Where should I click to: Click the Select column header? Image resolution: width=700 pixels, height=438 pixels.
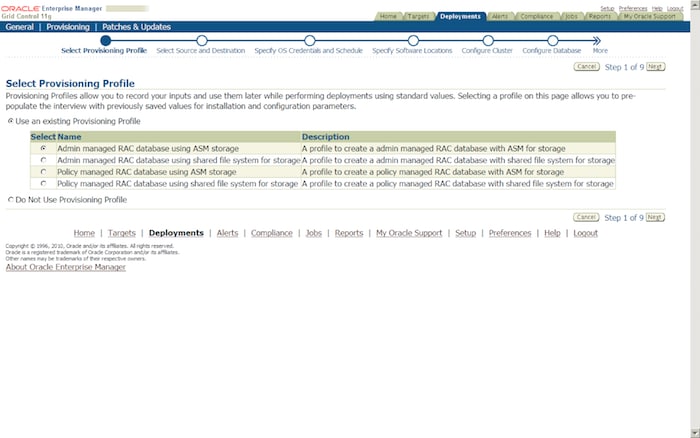[43, 137]
